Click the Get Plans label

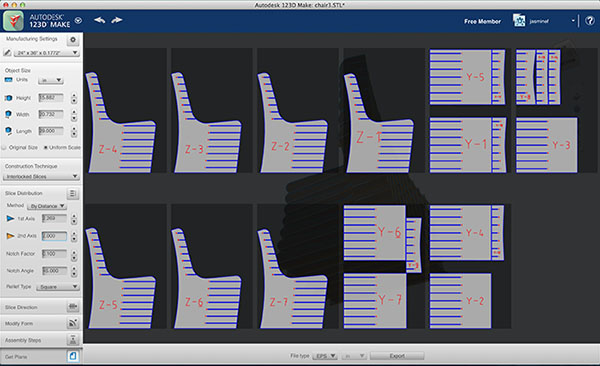point(16,357)
